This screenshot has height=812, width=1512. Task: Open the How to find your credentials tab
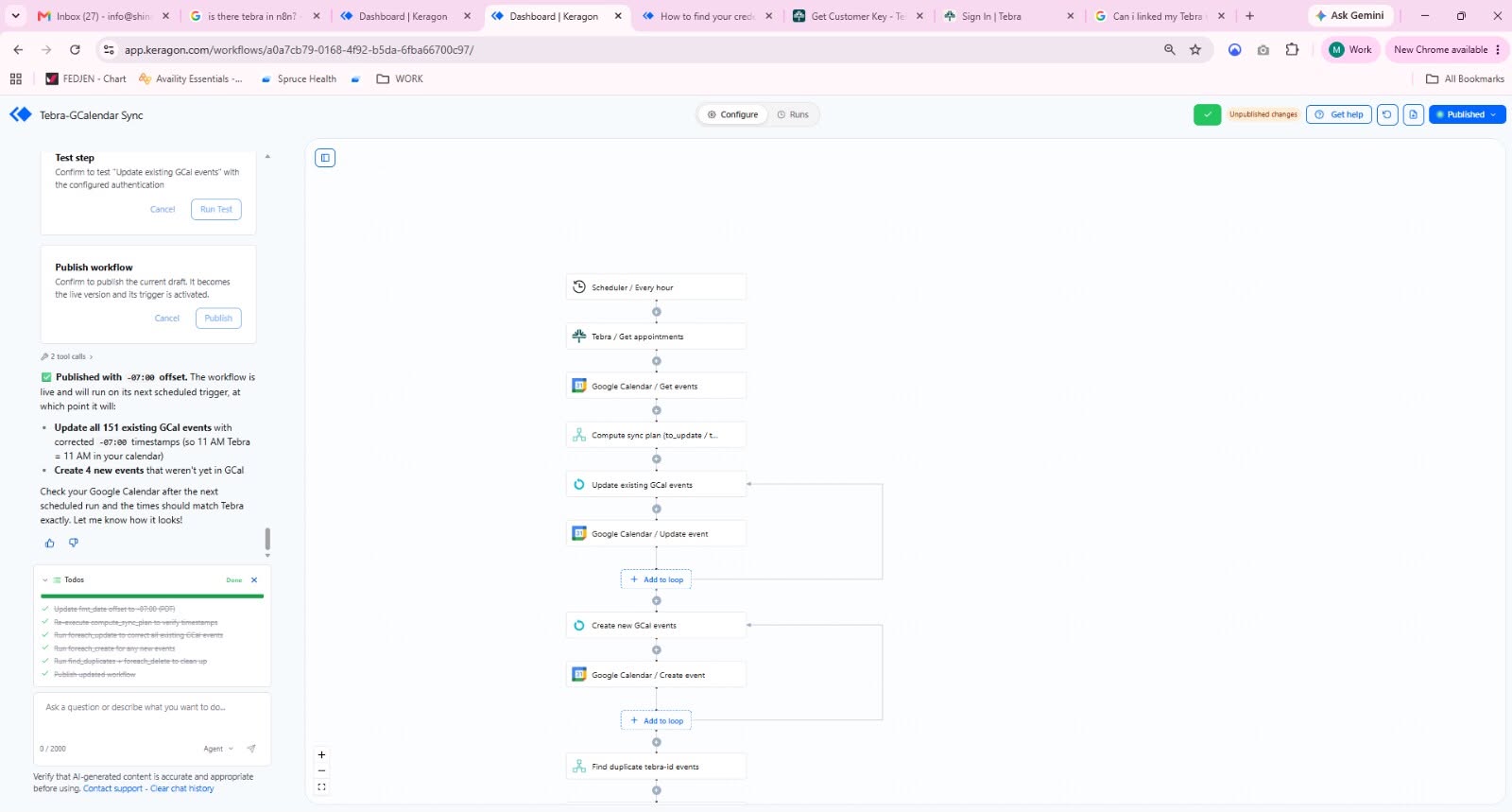707,16
